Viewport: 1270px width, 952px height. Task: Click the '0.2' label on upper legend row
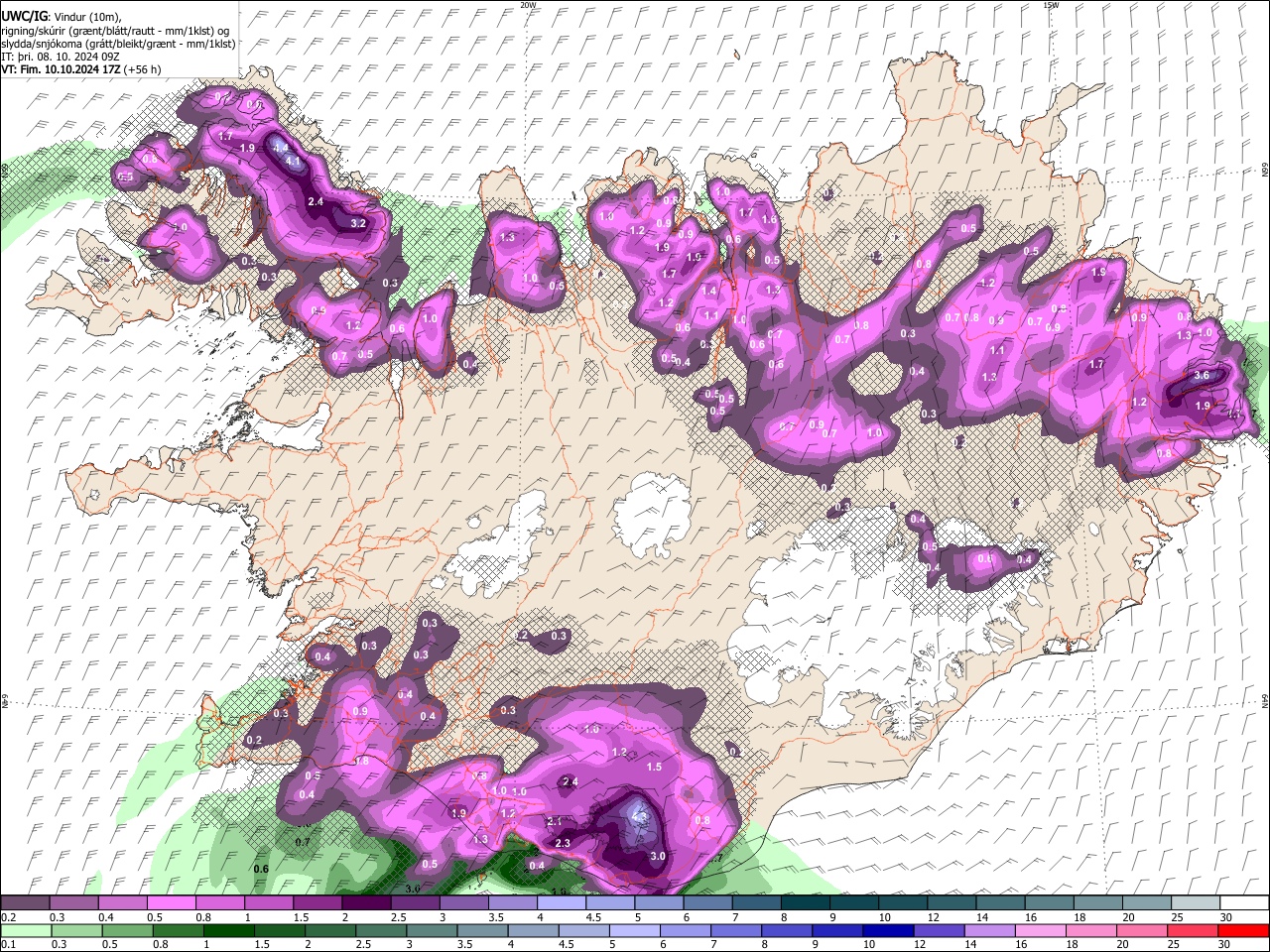[x=8, y=917]
